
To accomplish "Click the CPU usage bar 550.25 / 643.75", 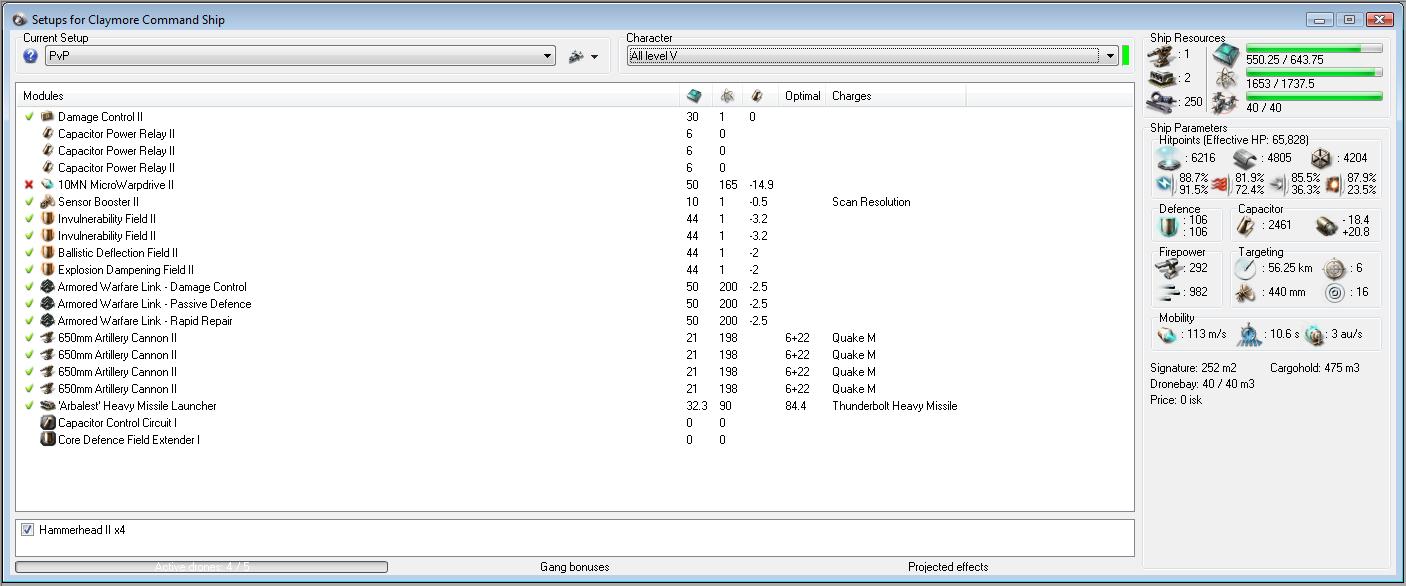I will [x=1314, y=49].
